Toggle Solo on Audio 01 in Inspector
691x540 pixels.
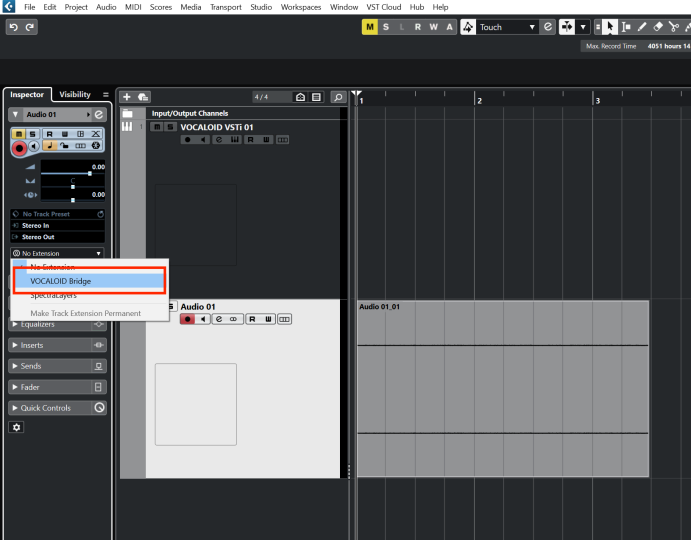32,134
